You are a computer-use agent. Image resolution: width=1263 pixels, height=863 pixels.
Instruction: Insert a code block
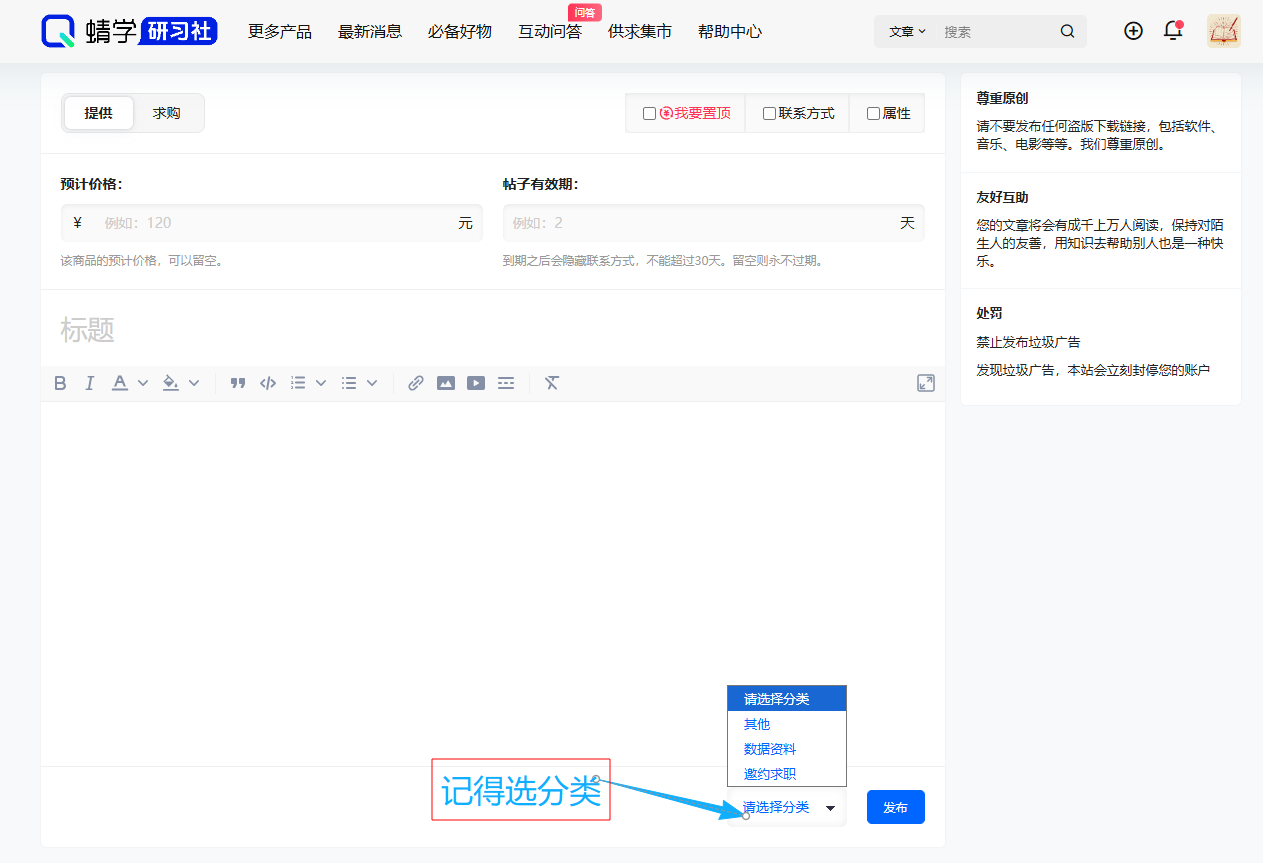pyautogui.click(x=267, y=382)
